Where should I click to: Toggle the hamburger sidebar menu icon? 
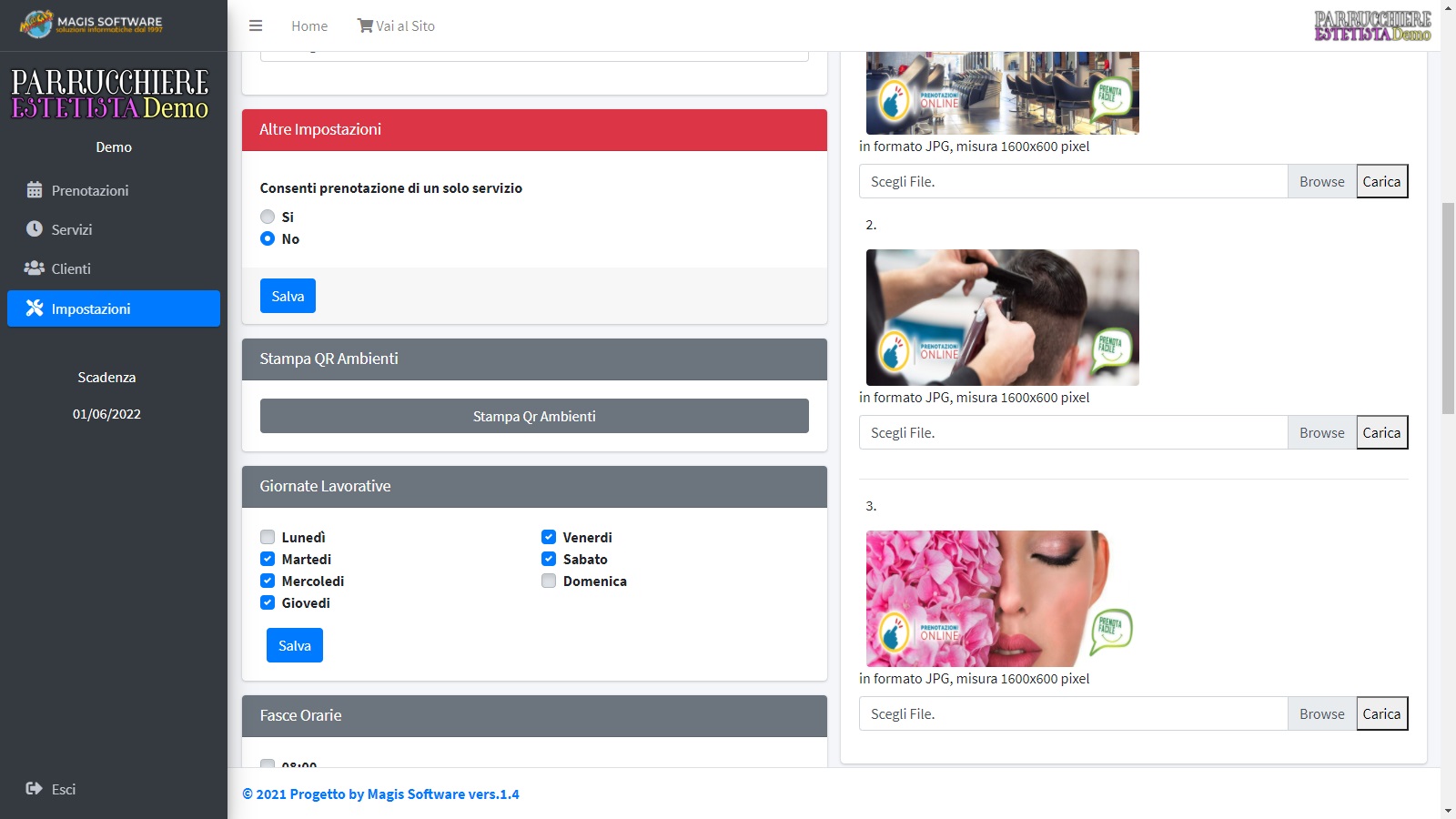pos(256,25)
